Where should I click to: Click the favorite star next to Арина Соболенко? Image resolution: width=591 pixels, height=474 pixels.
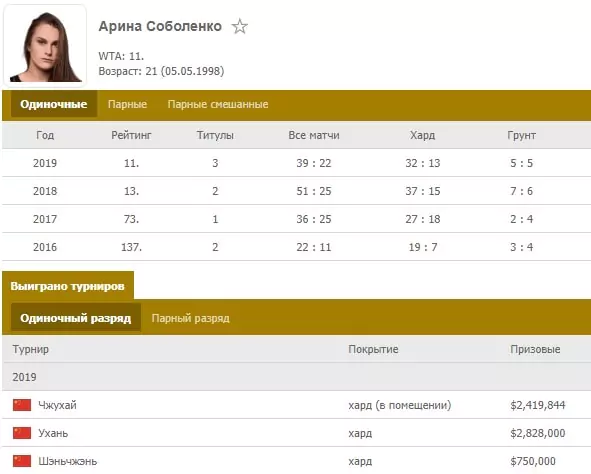point(240,27)
